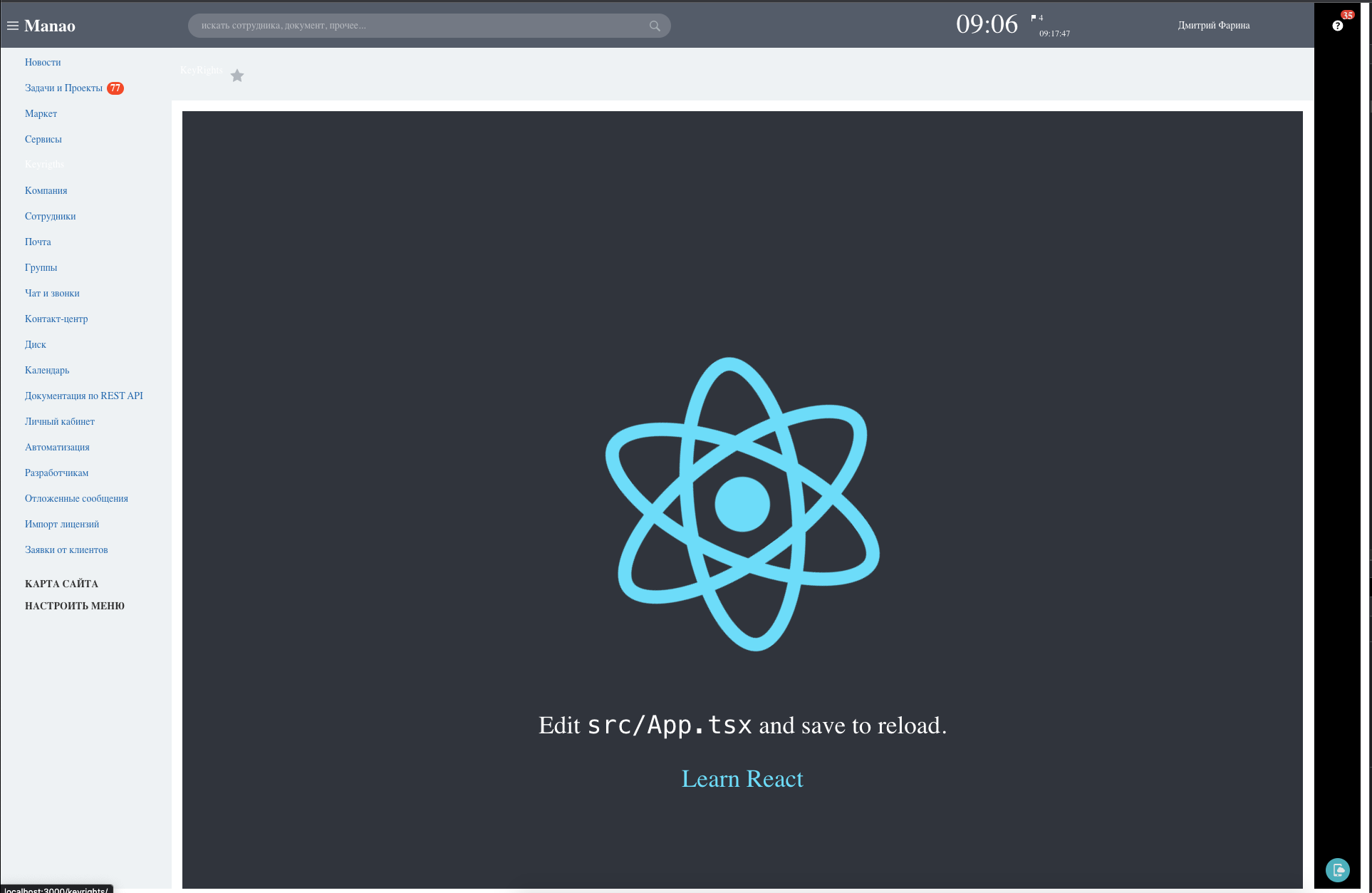Screen dimensions: 1372x893
Task: Open Задачи и Проекты menu item
Action: point(63,88)
